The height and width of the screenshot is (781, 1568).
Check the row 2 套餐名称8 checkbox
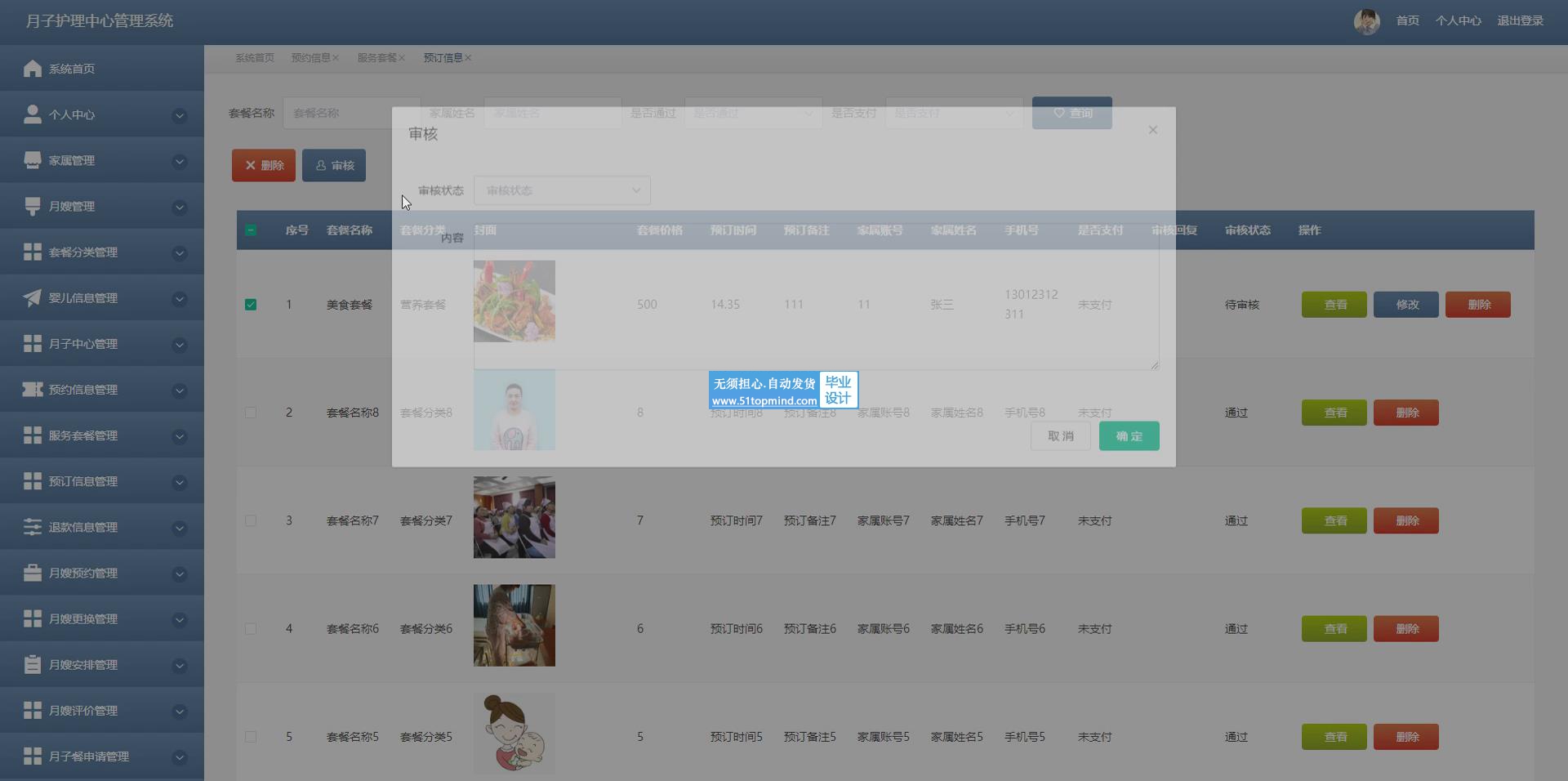click(251, 413)
